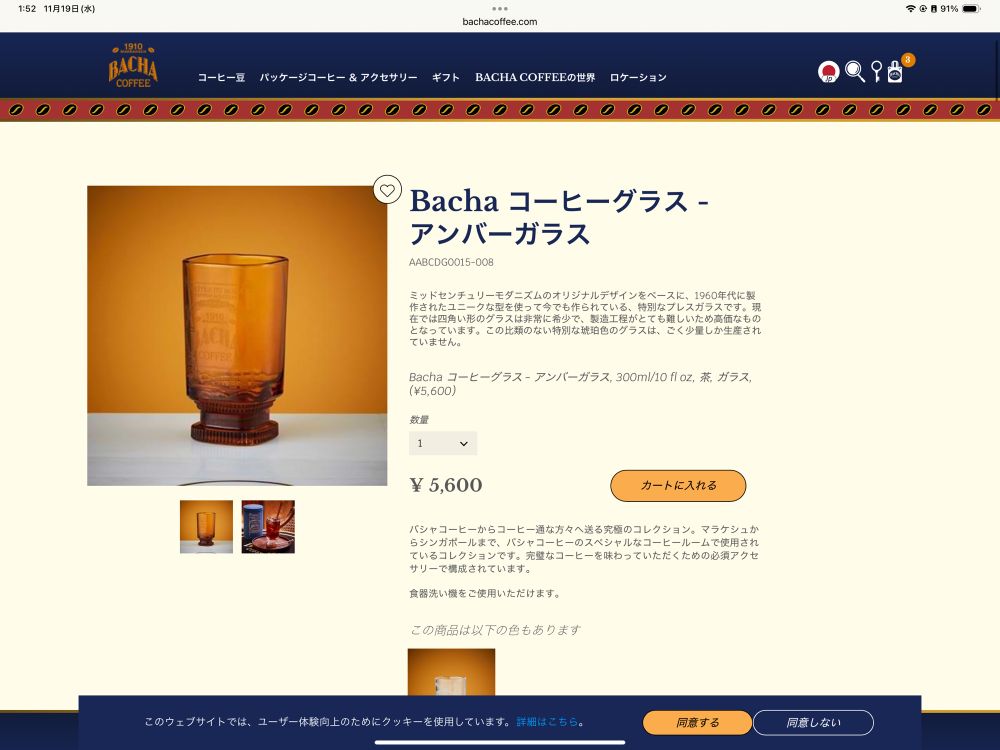Open the コーヒー豆 menu
1000x750 pixels.
(x=221, y=77)
